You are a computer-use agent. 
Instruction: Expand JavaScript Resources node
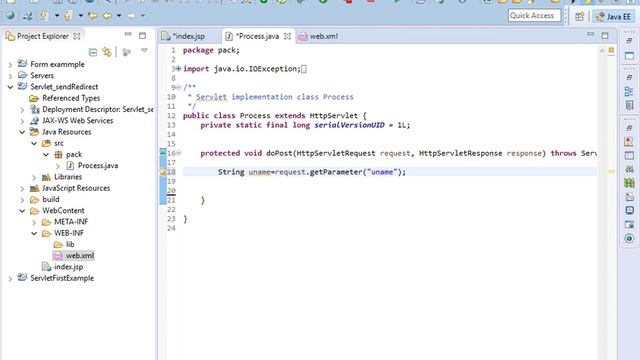(x=22, y=188)
